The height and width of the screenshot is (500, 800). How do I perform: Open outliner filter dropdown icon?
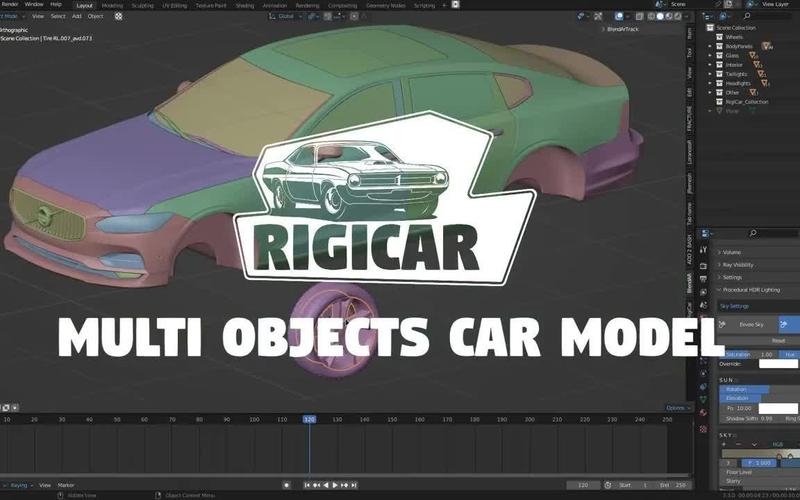click(x=724, y=16)
